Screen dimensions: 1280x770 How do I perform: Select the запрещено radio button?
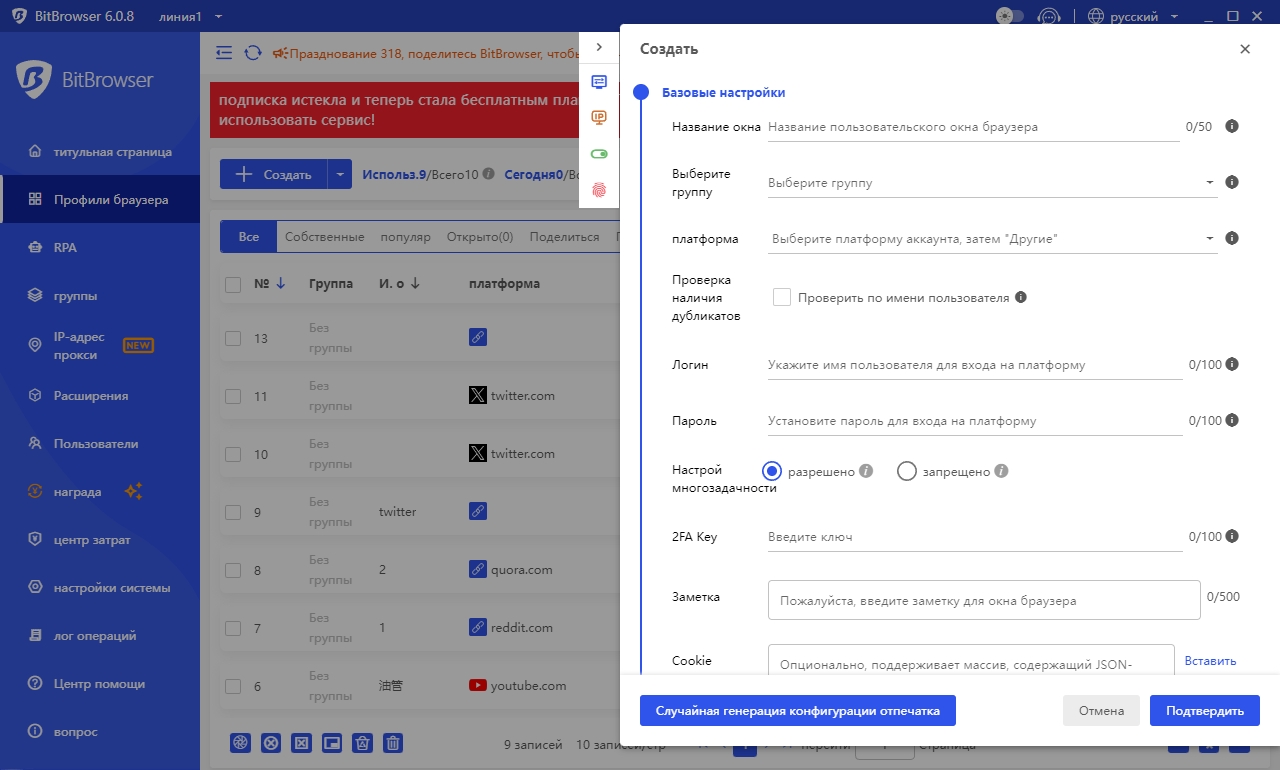click(907, 471)
